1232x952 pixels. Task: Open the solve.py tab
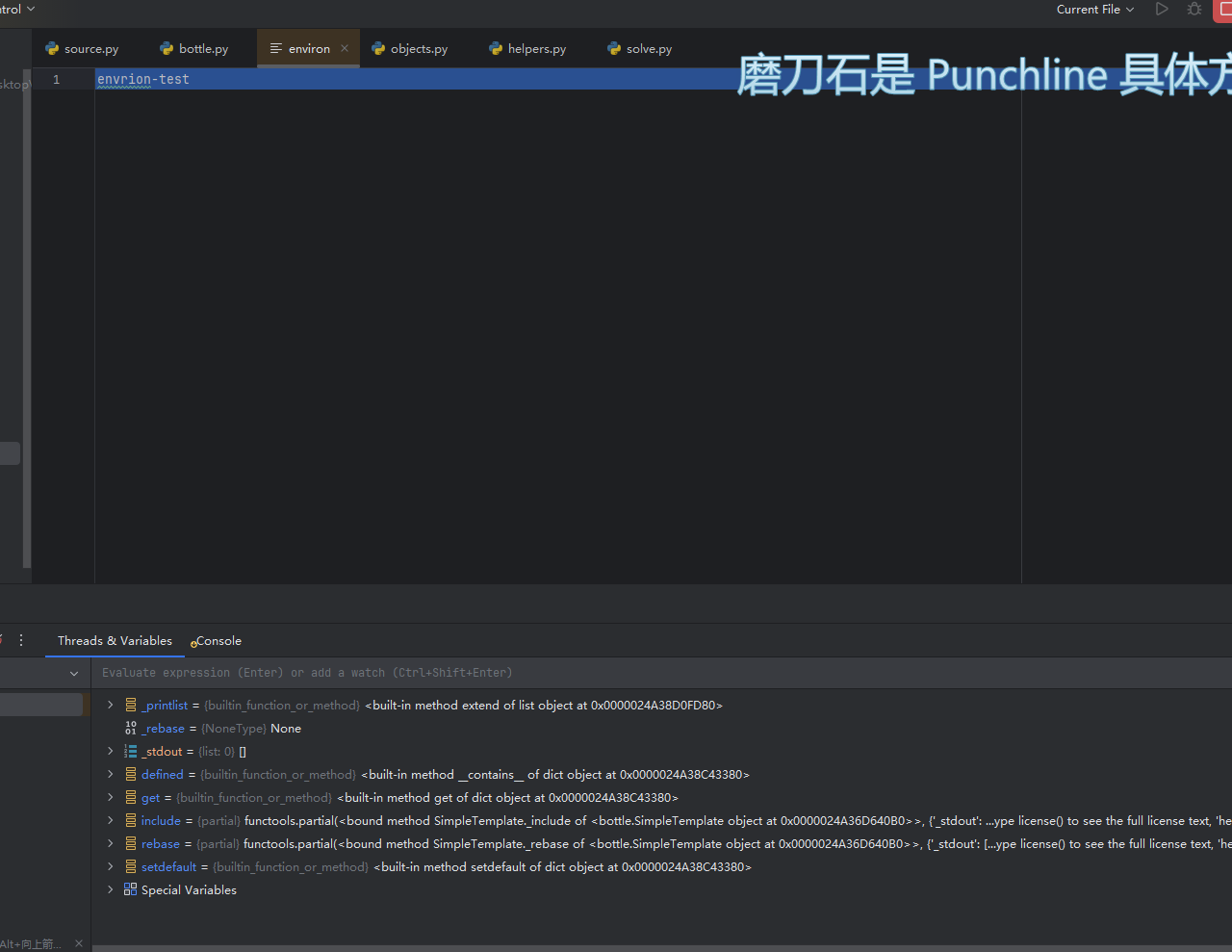tap(640, 48)
